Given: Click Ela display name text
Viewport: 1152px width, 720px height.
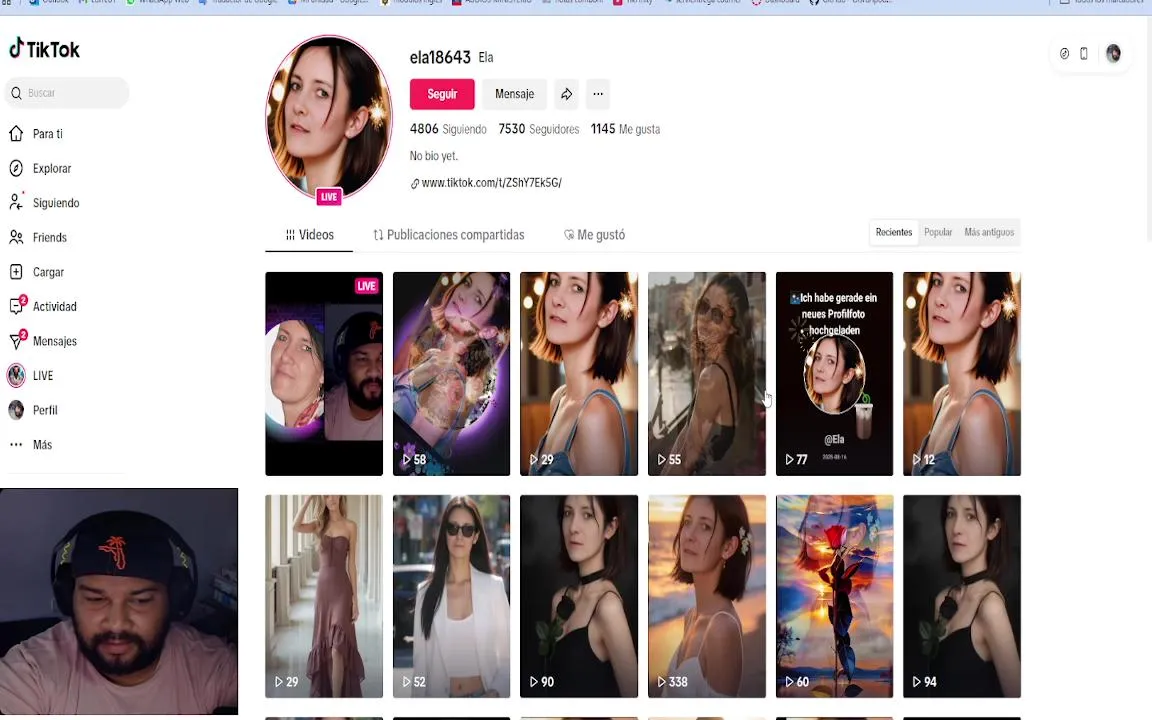Looking at the screenshot, I should pos(486,57).
